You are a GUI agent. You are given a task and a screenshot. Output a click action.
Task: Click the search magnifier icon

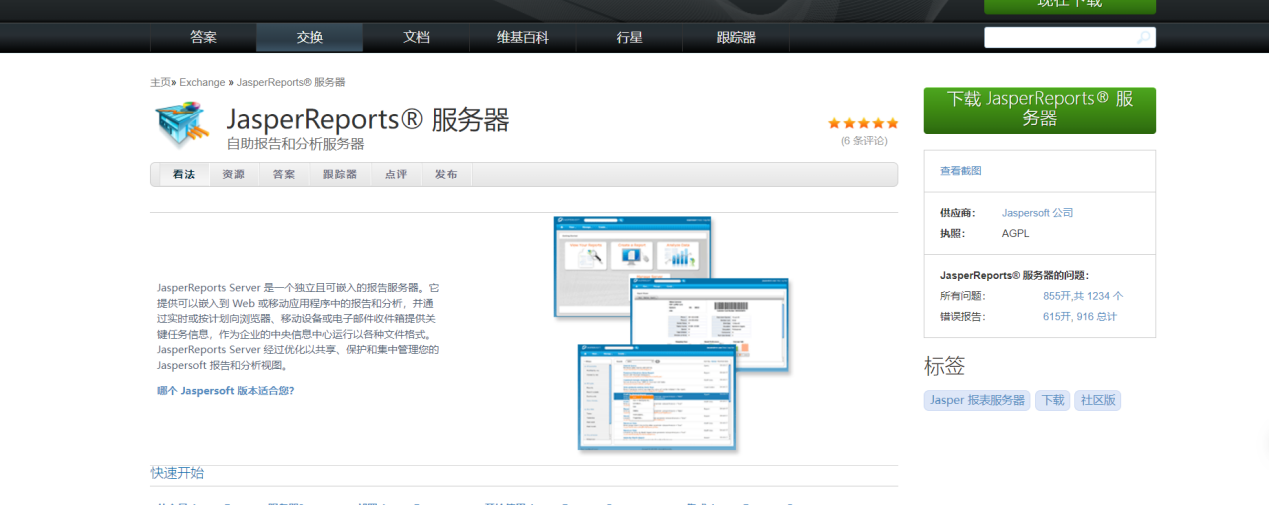tap(1144, 38)
